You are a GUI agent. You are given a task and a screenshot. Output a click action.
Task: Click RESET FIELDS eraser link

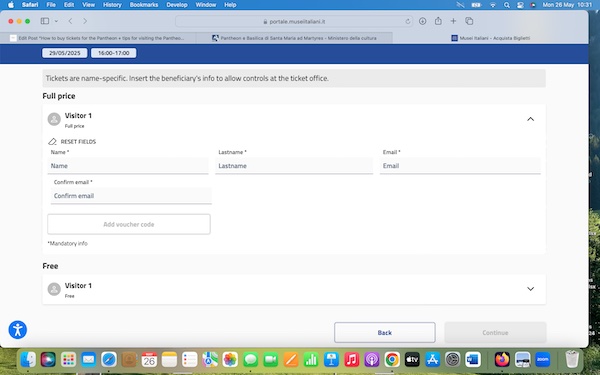click(x=72, y=142)
